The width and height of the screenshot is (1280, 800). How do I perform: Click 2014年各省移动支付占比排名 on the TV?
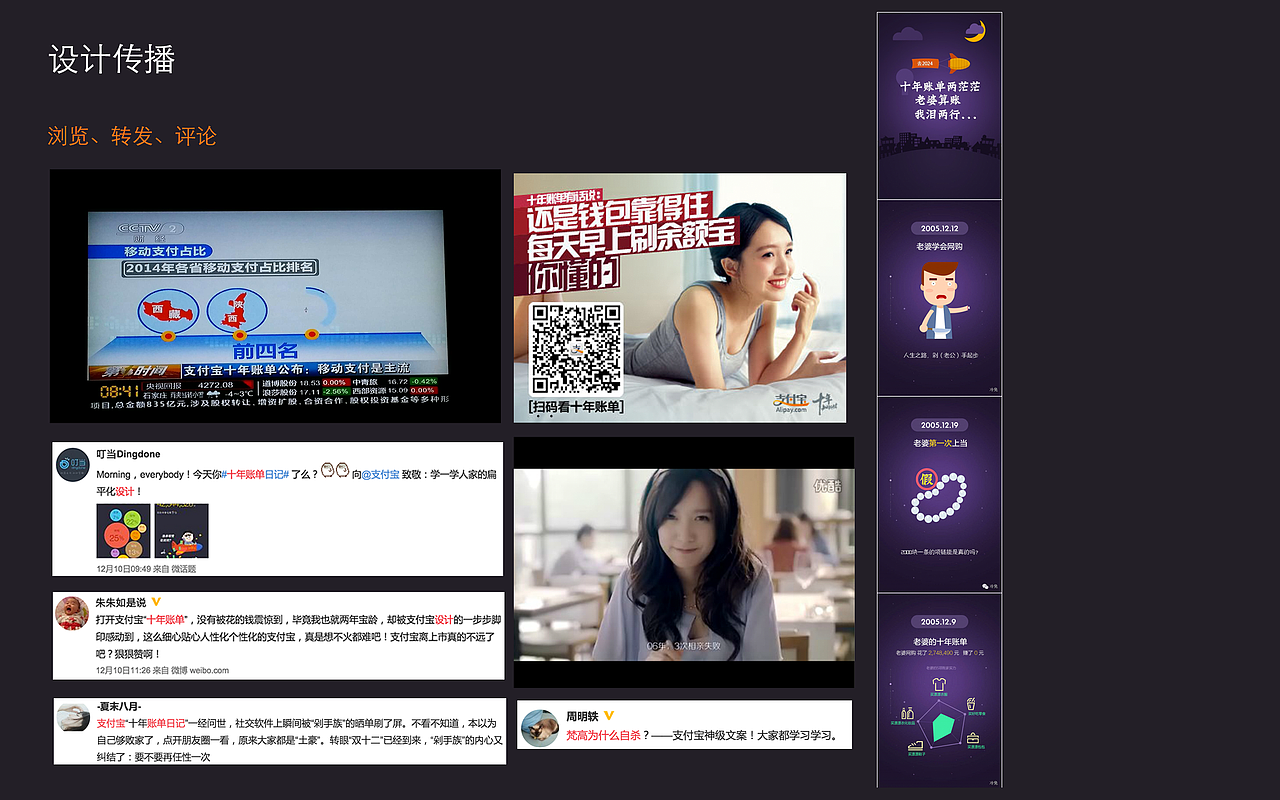click(x=220, y=267)
